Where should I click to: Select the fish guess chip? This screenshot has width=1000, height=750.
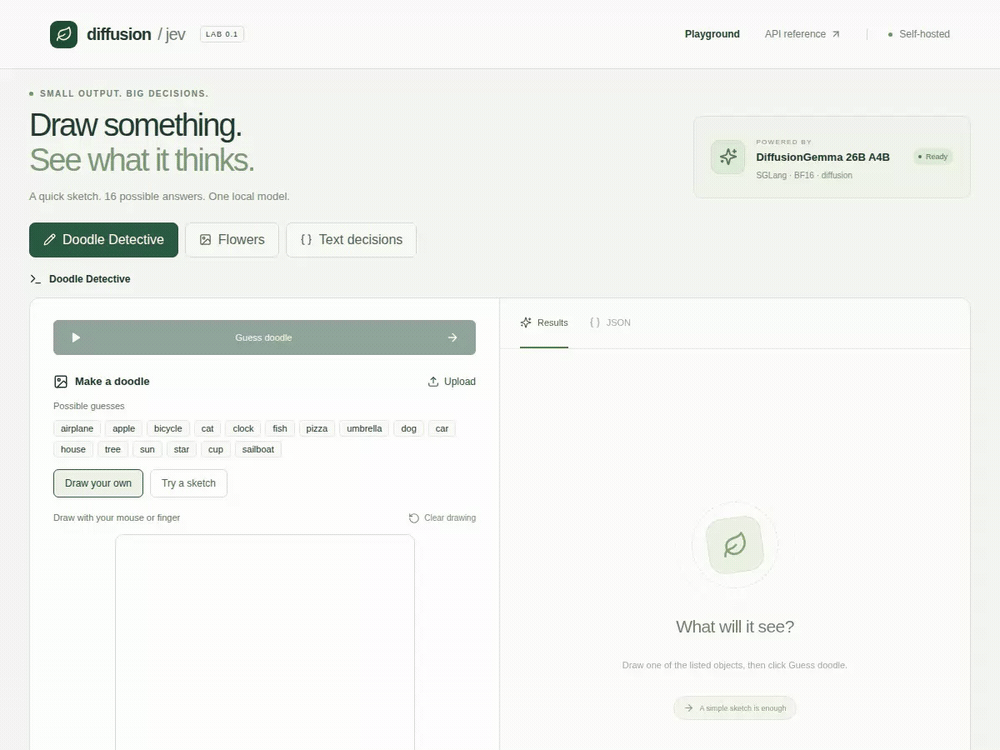pos(280,429)
